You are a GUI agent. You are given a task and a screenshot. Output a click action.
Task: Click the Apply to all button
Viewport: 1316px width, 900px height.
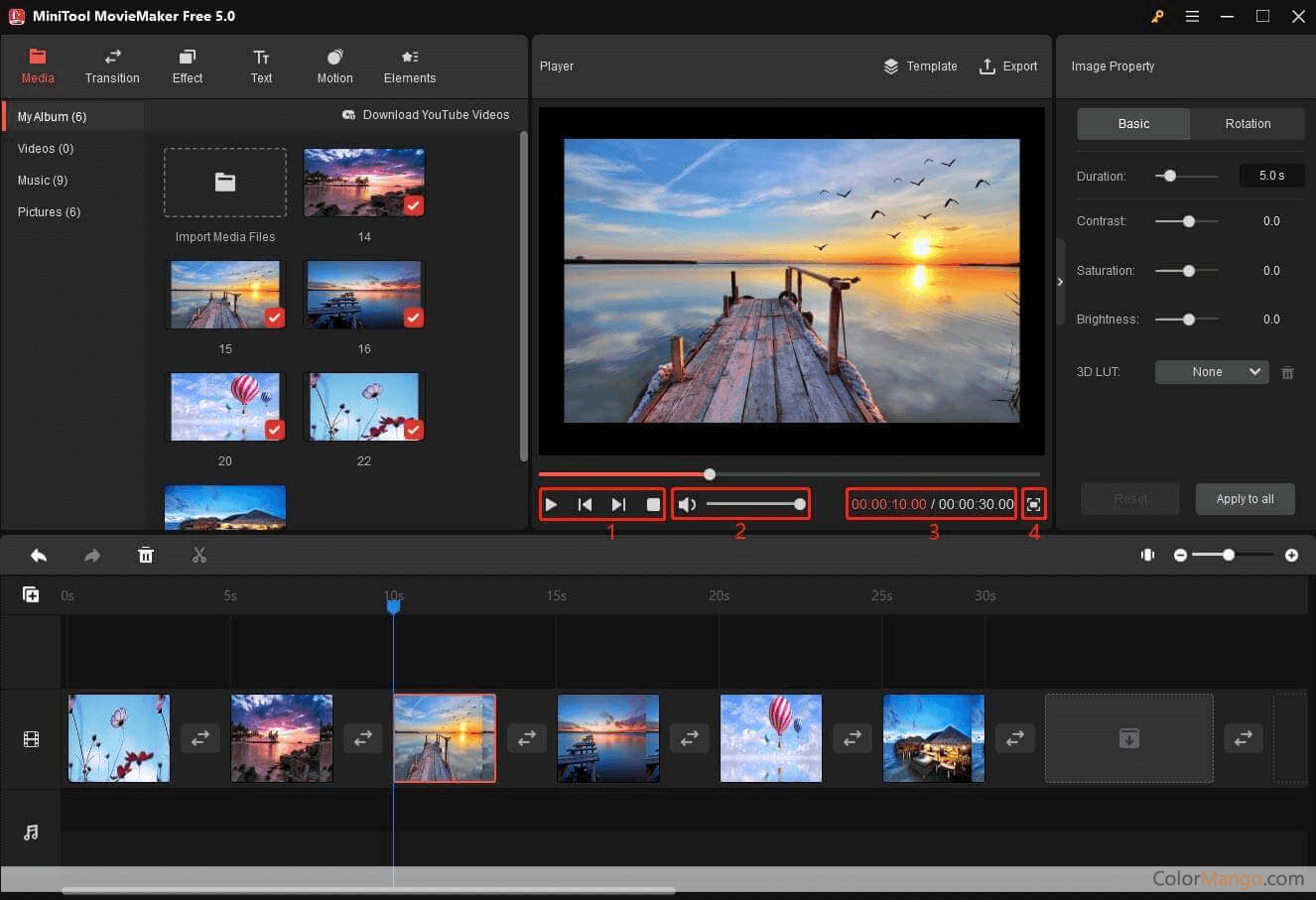click(1245, 499)
